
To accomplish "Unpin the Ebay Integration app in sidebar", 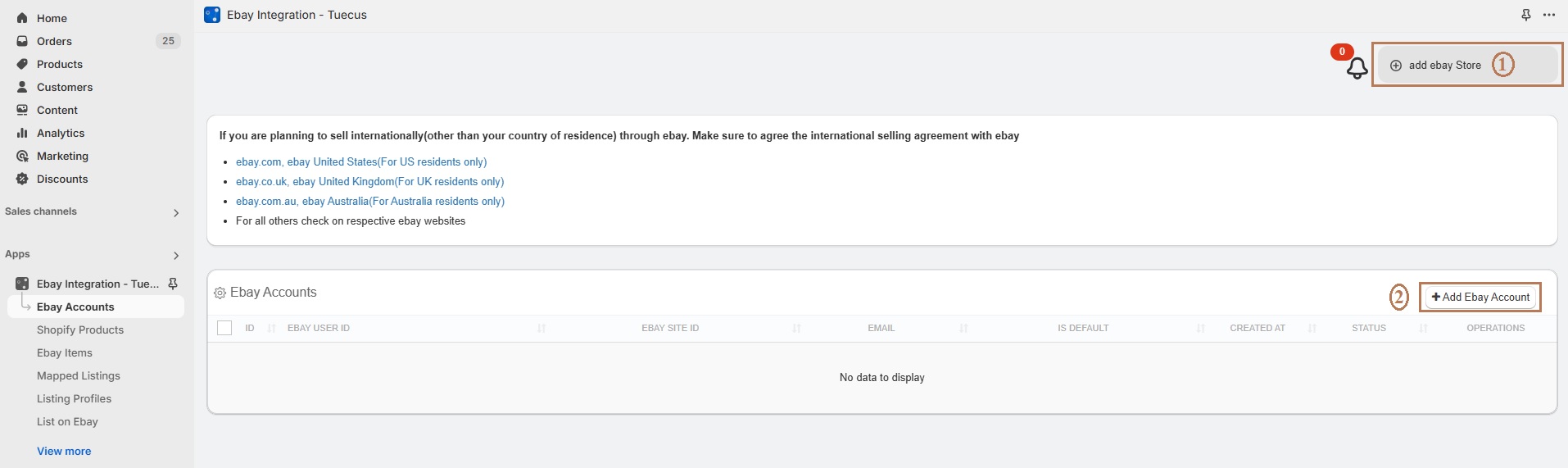I will coord(173,284).
